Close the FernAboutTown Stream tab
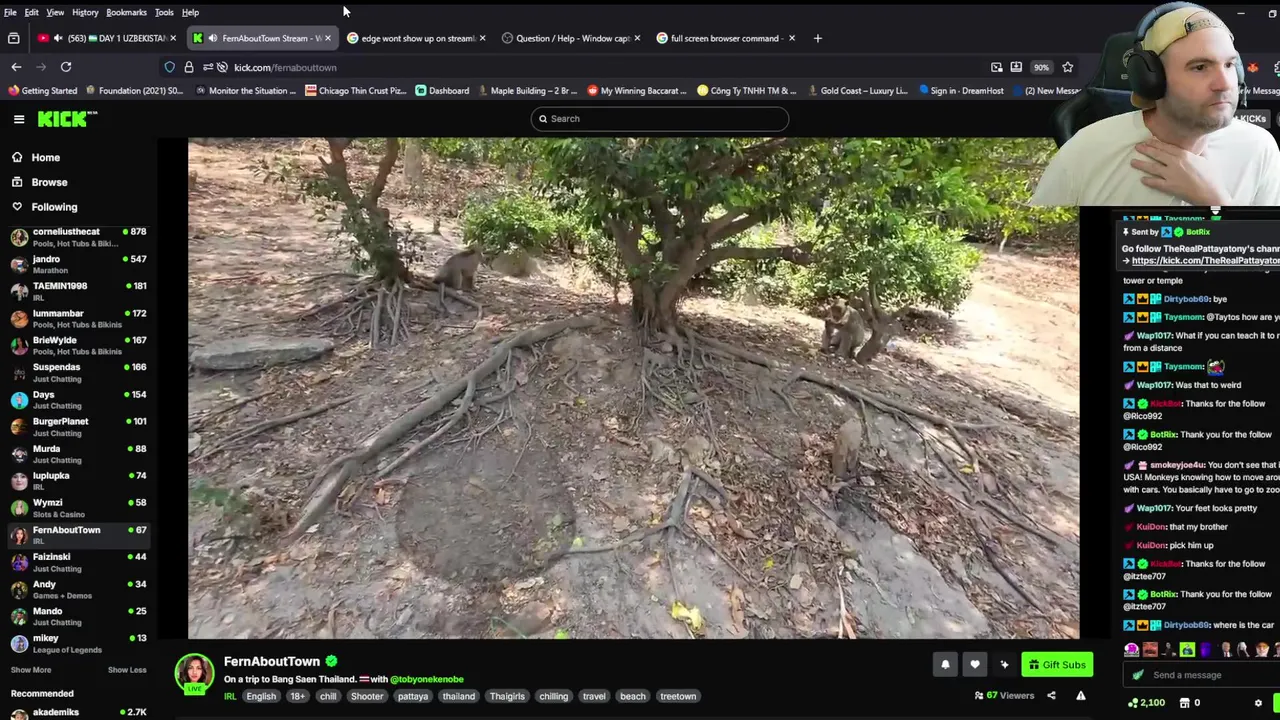Screen dimensions: 1280x720 (328, 38)
